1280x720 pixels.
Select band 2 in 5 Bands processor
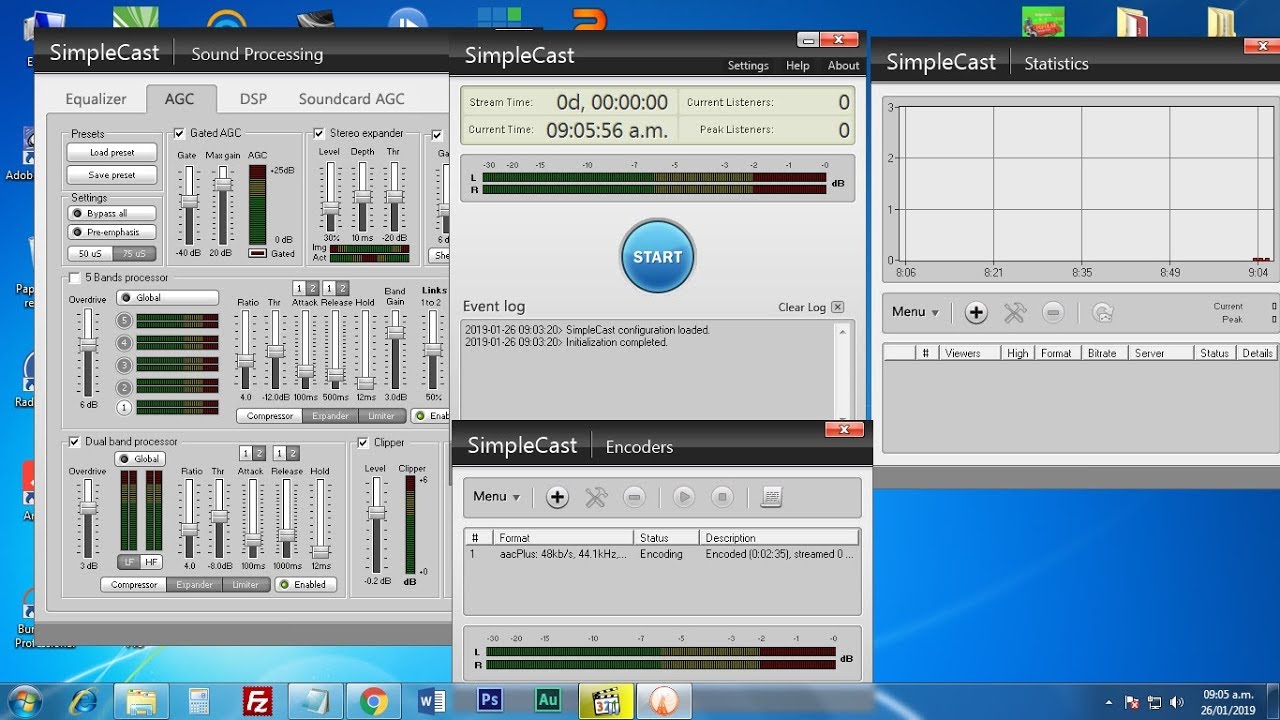pyautogui.click(x=124, y=387)
